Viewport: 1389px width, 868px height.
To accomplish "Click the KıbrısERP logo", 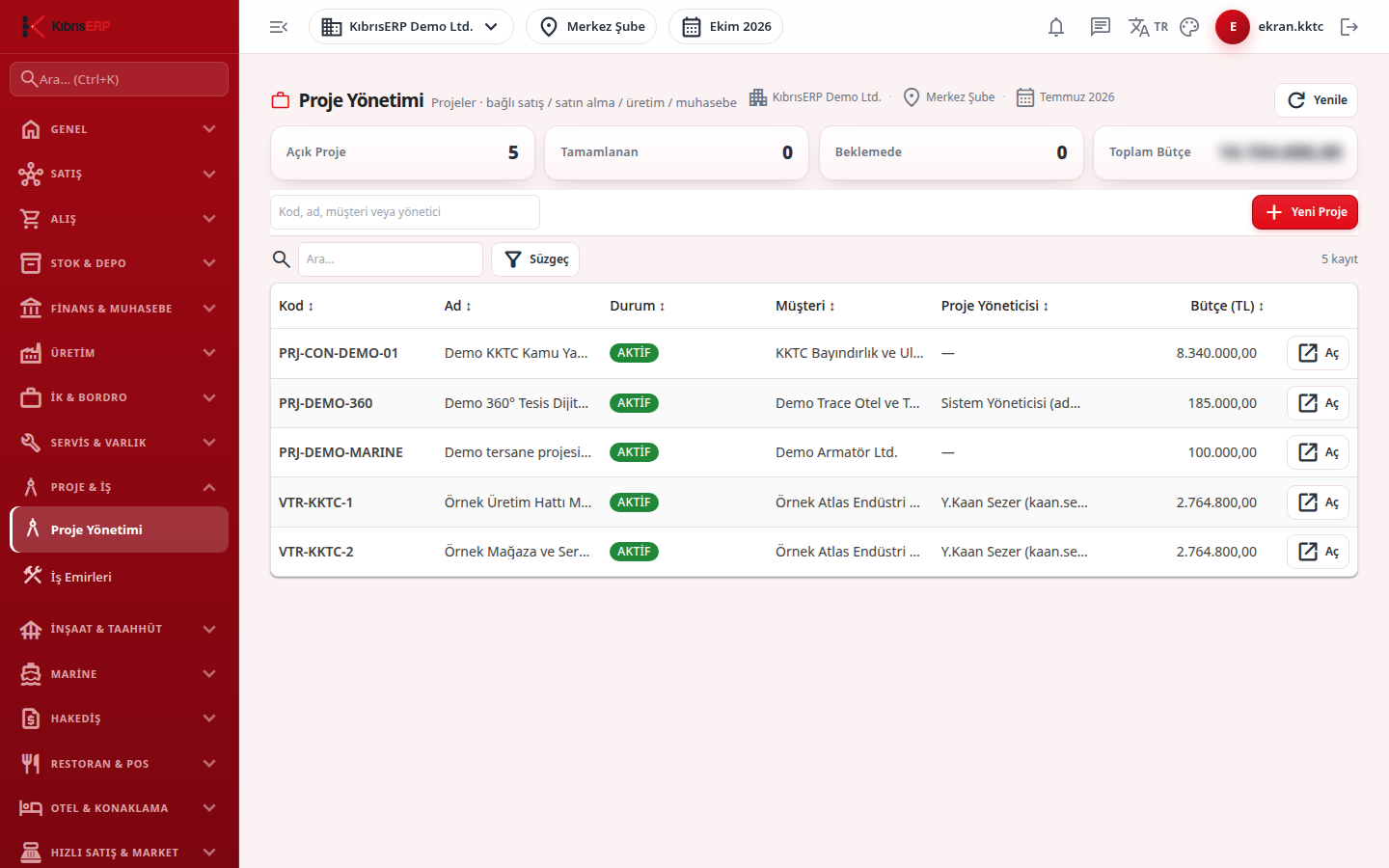I will point(66,26).
